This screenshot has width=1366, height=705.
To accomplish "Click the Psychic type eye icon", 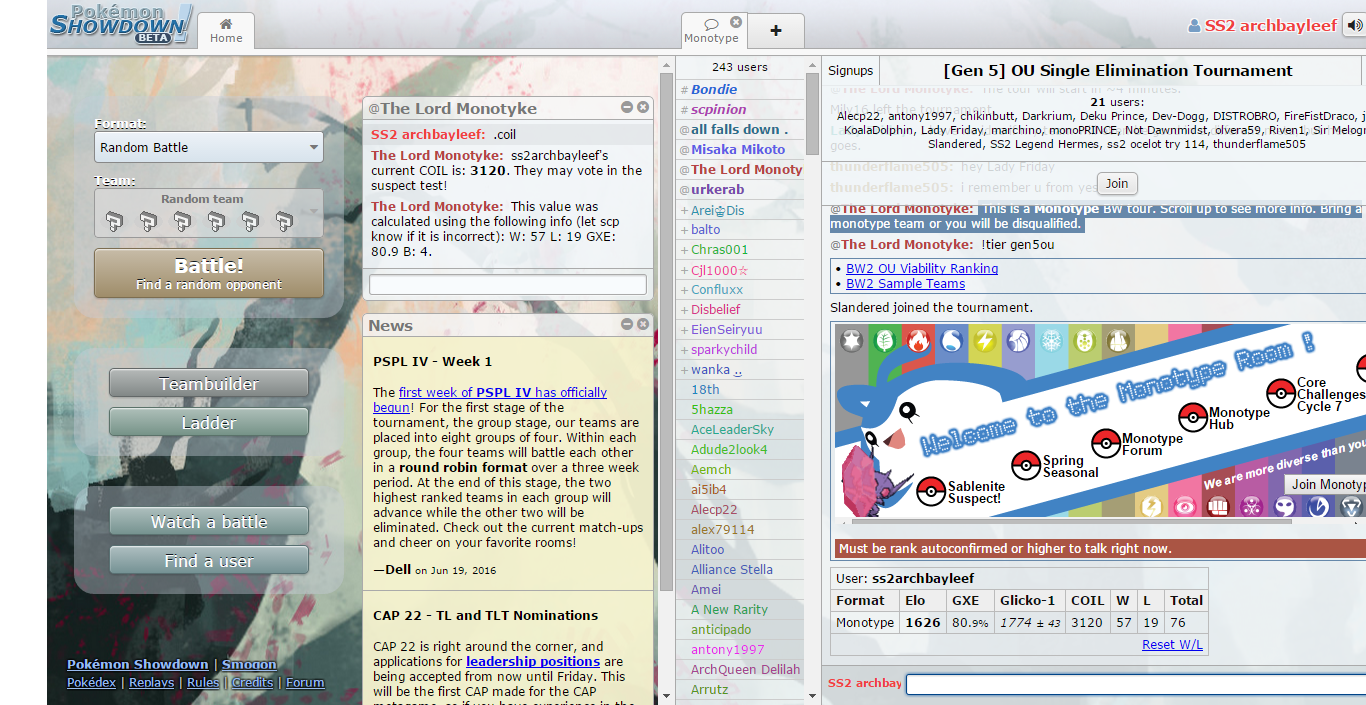I will click(1184, 506).
